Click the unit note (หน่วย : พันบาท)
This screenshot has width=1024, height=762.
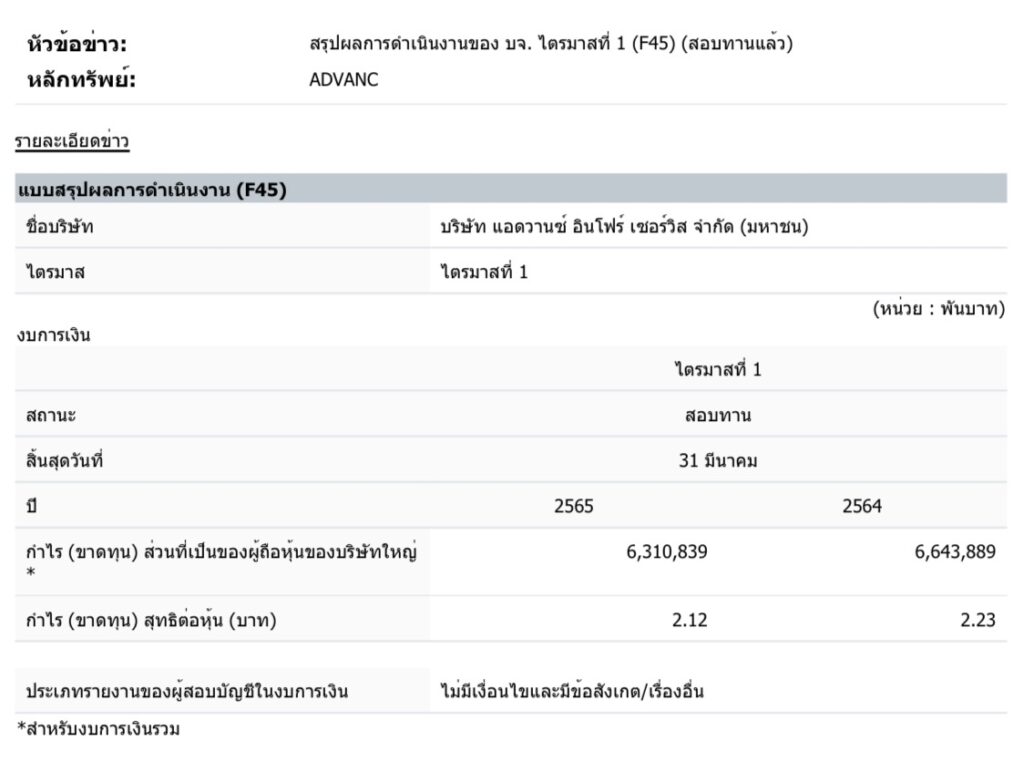tap(938, 309)
